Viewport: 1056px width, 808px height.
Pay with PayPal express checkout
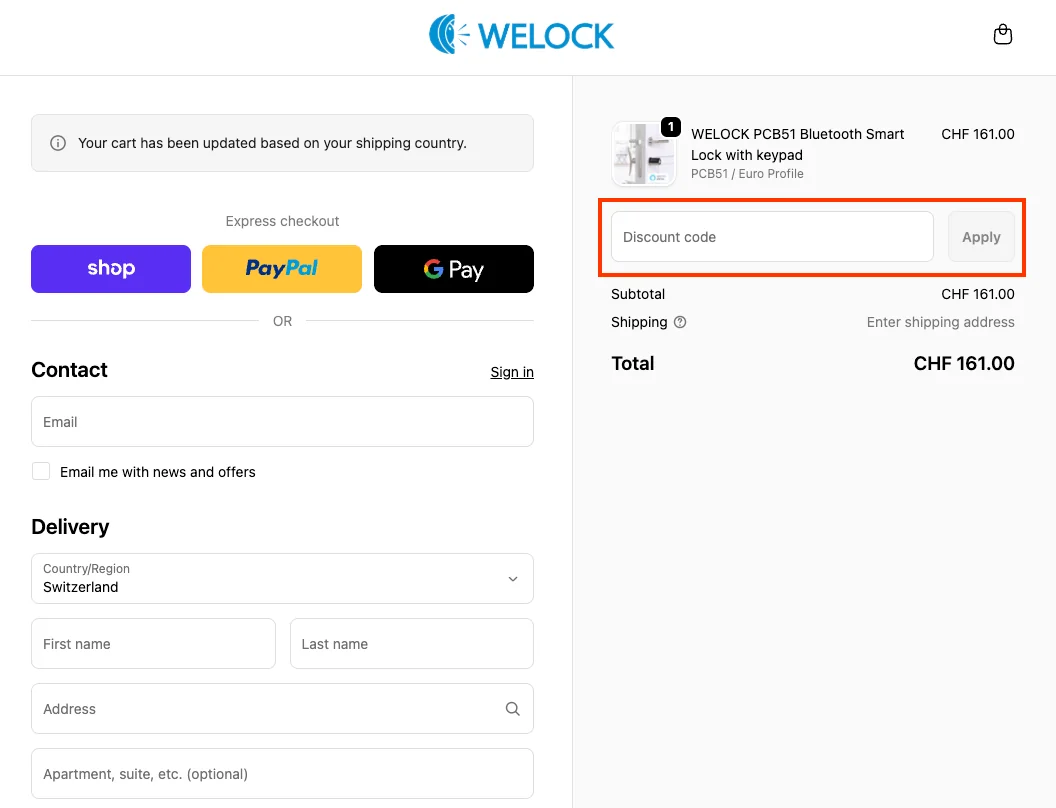pos(281,268)
